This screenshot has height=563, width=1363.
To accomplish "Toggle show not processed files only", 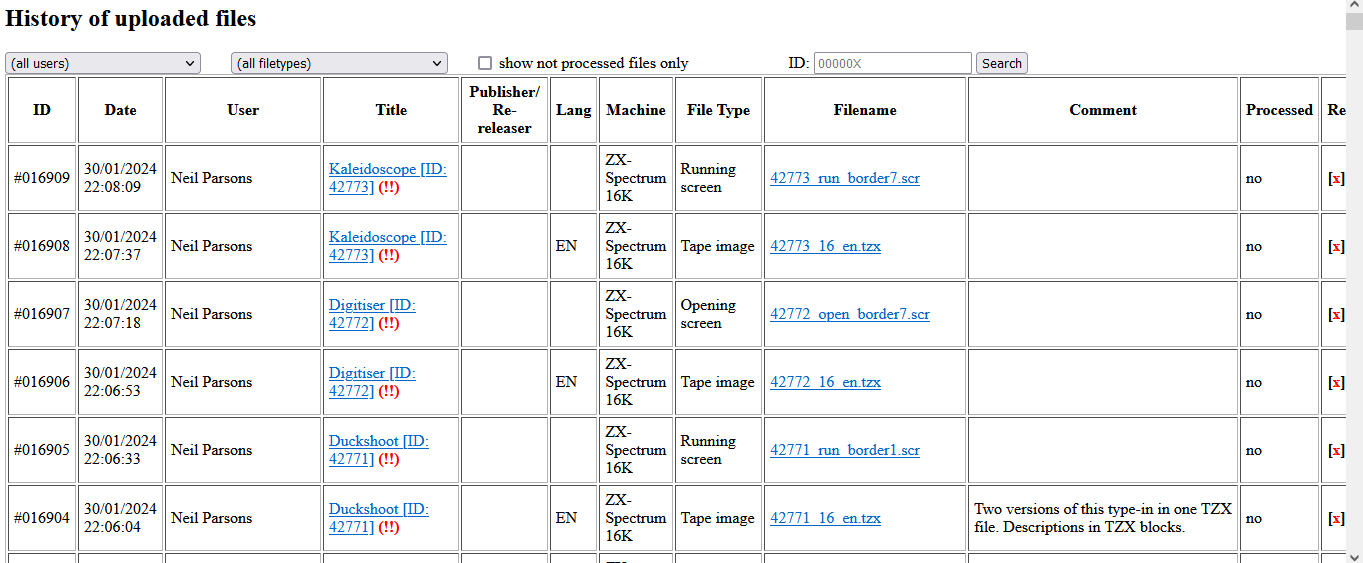I will click(x=485, y=63).
